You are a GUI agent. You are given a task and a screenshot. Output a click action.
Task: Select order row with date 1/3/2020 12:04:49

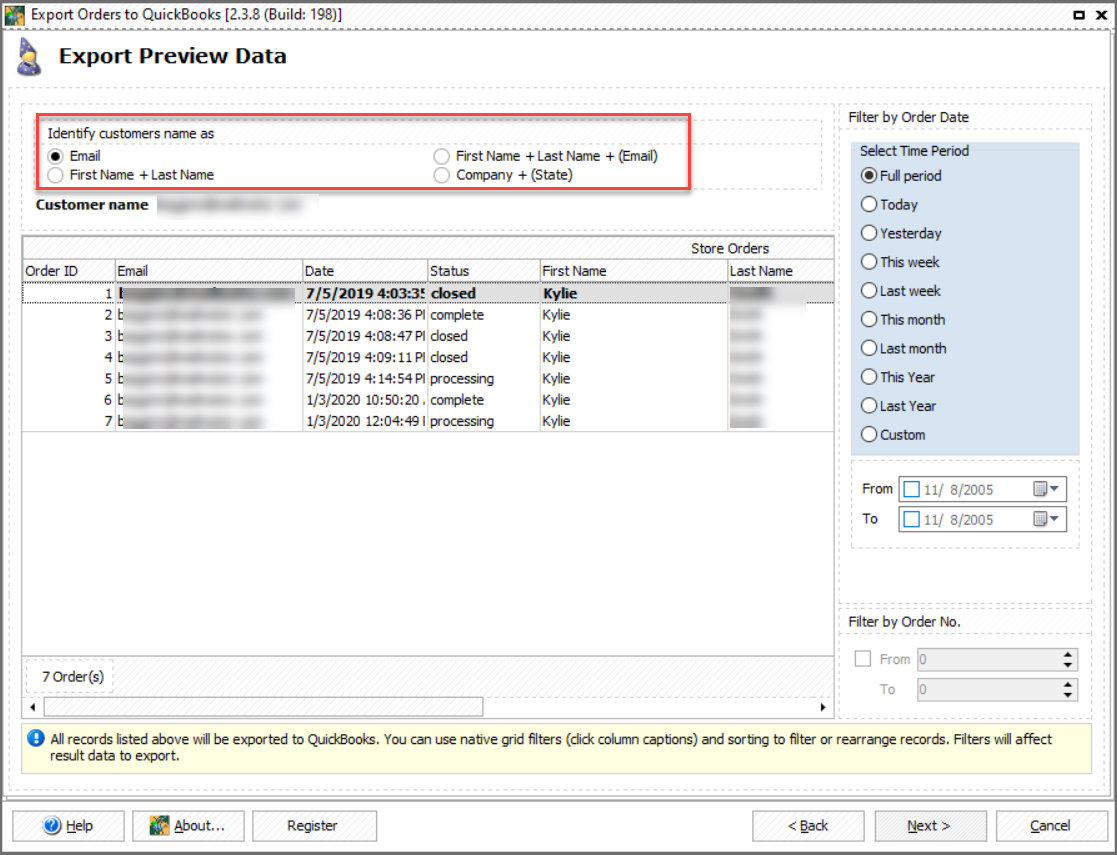[427, 421]
